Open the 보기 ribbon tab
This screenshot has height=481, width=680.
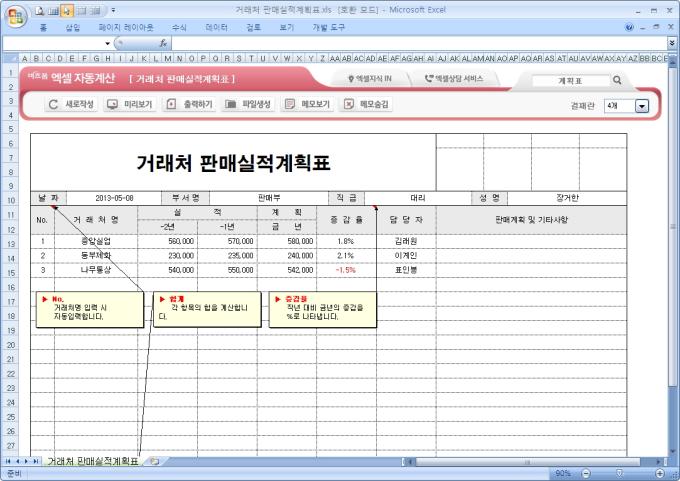[x=287, y=27]
